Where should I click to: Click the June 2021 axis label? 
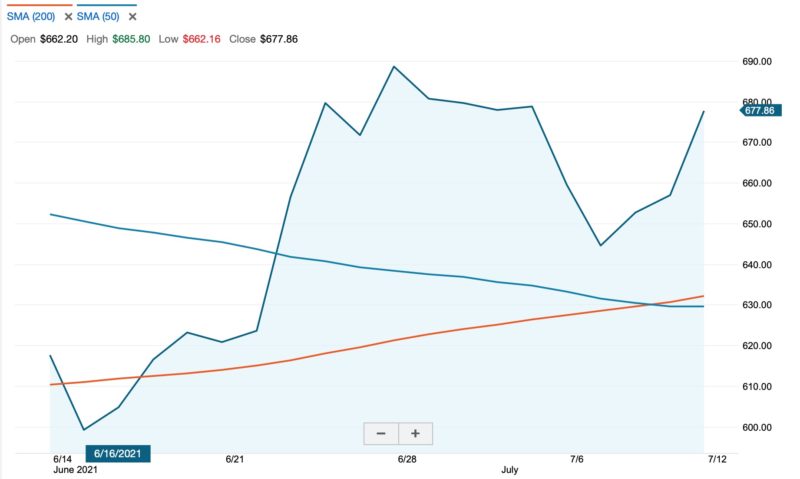pyautogui.click(x=73, y=469)
